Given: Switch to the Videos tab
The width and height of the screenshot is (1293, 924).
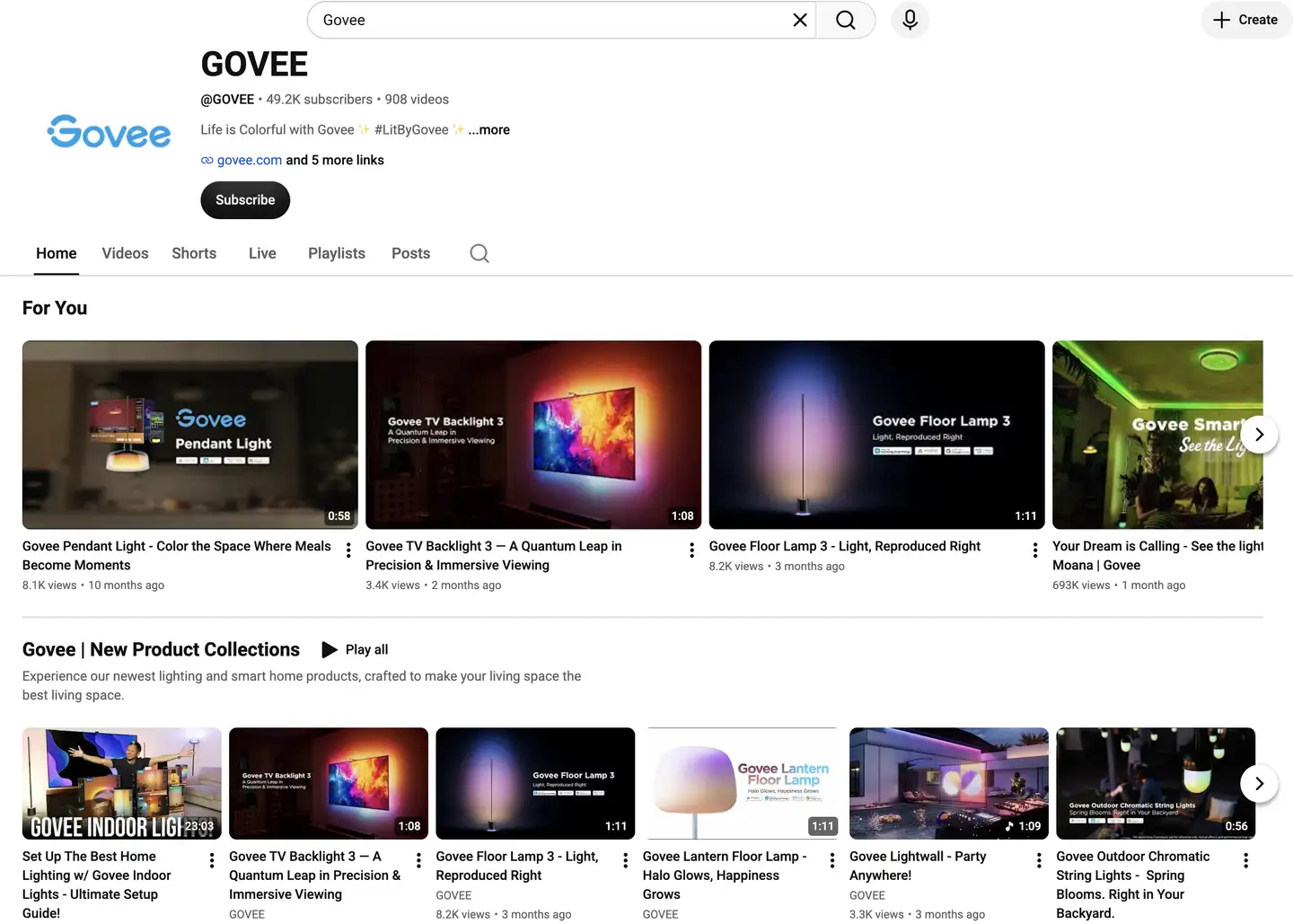Looking at the screenshot, I should (125, 253).
